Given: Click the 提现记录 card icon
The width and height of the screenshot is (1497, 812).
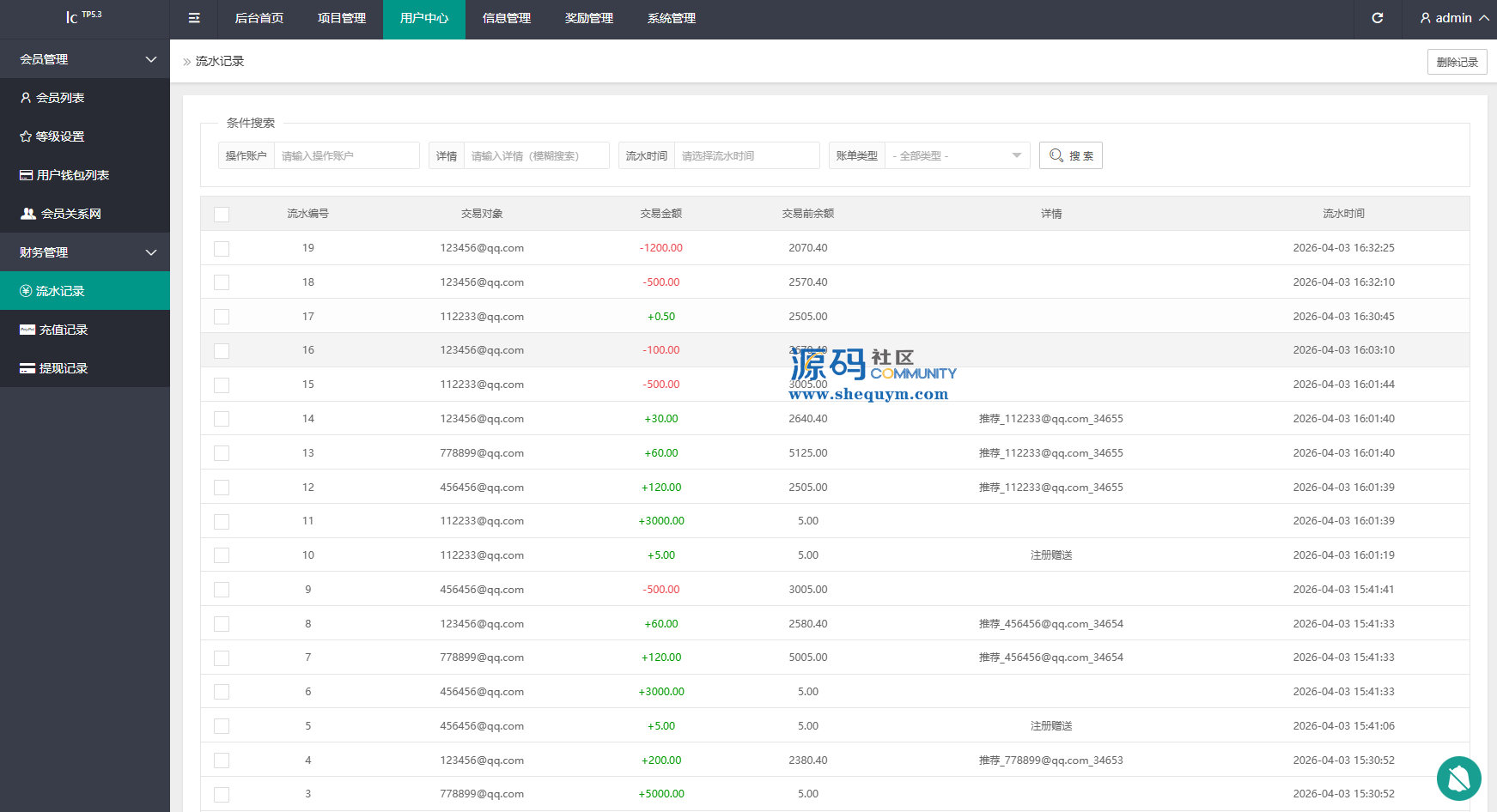Looking at the screenshot, I should coord(27,368).
